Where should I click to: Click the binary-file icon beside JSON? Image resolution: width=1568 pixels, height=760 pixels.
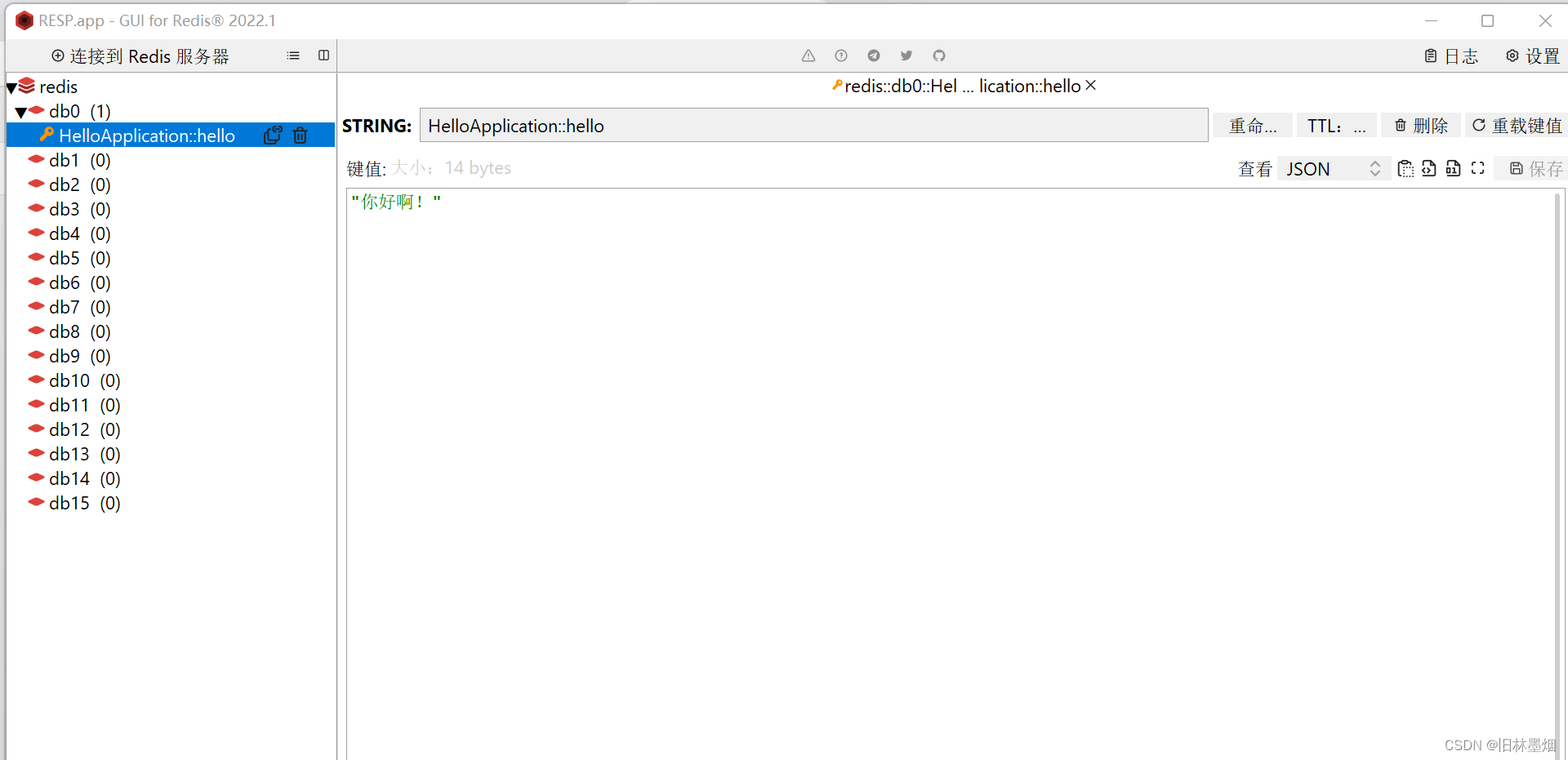pos(1453,168)
